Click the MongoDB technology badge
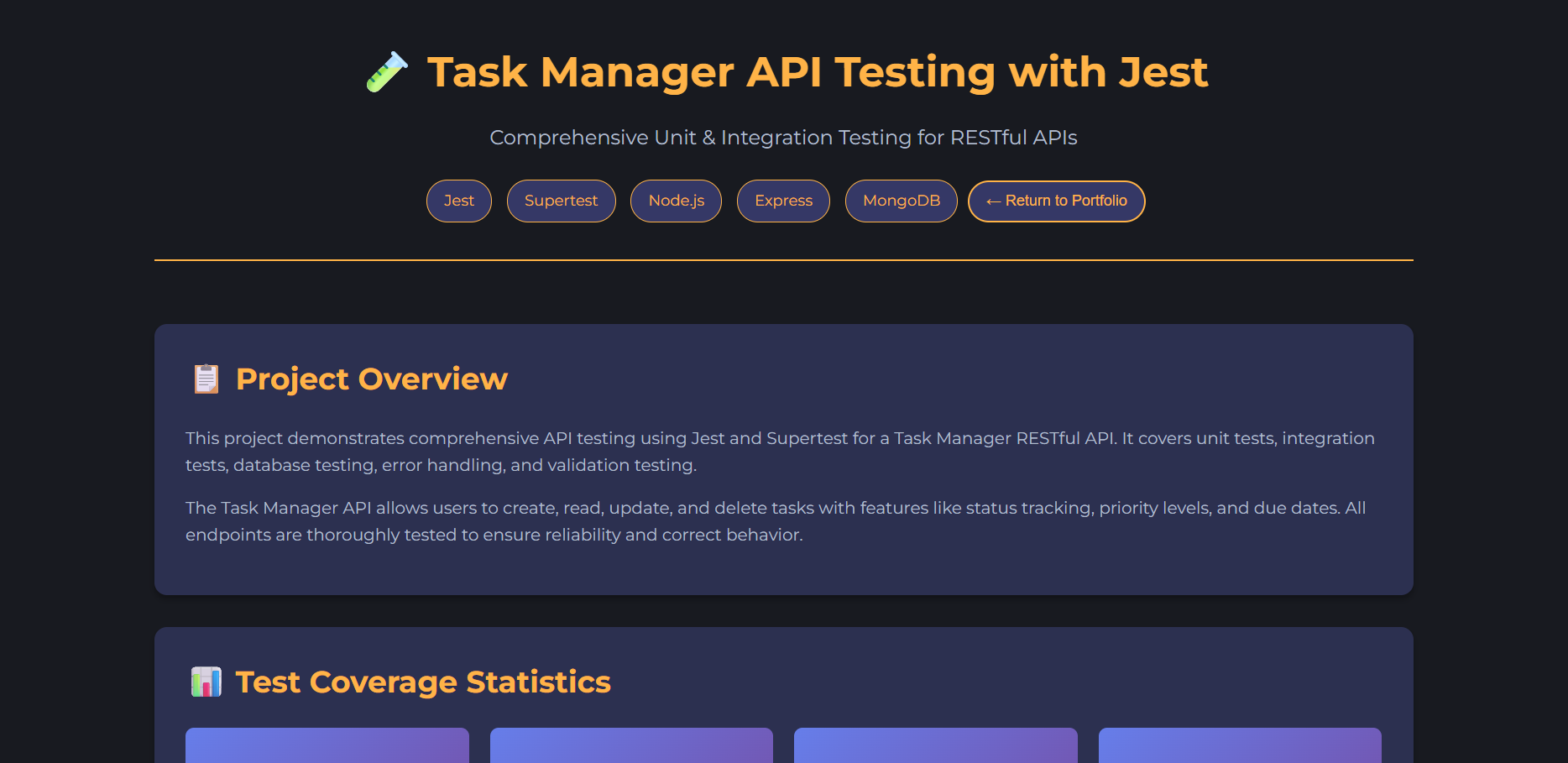The image size is (1568, 763). point(901,201)
